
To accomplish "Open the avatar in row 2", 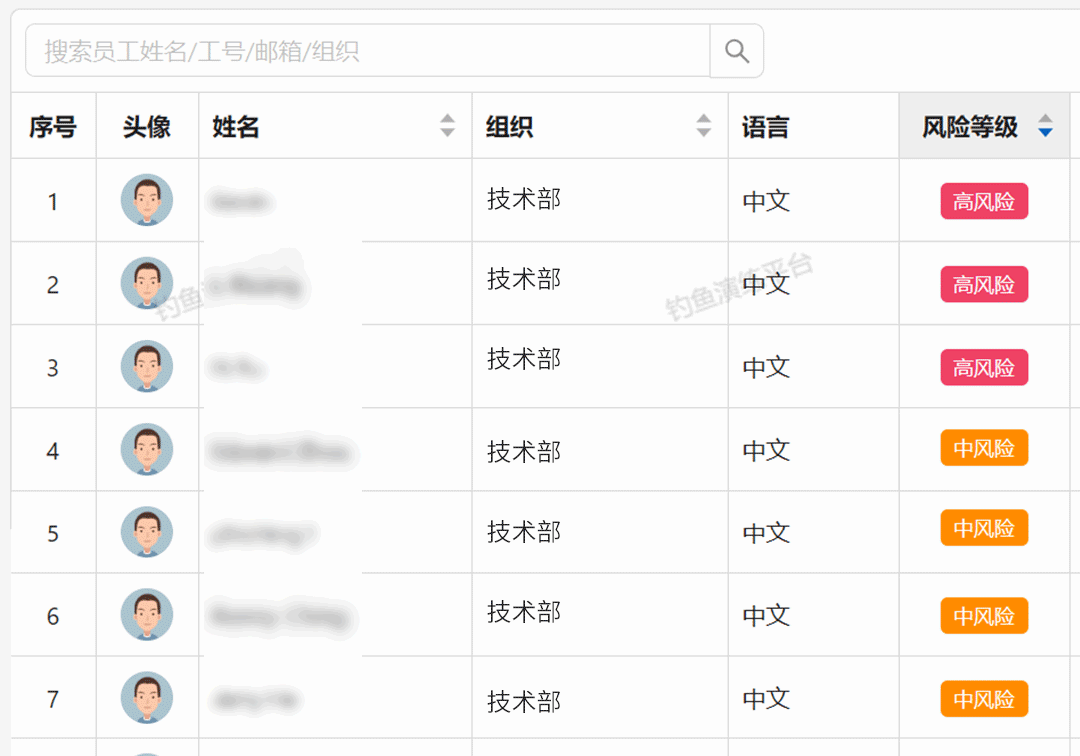I will [147, 283].
